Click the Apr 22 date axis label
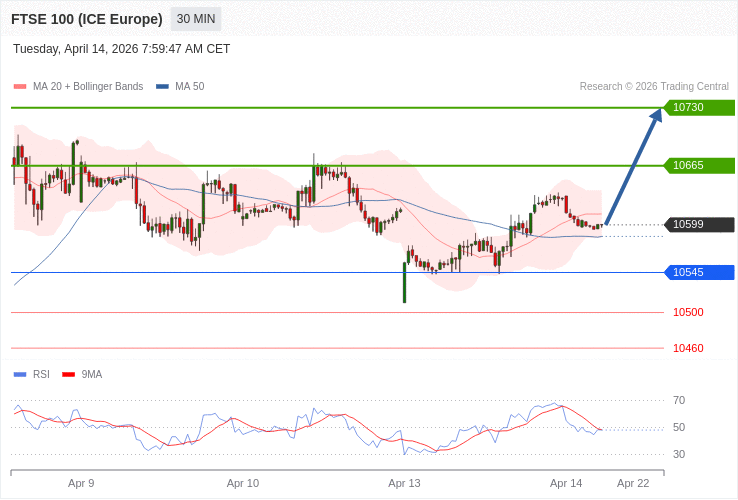The width and height of the screenshot is (738, 500). pos(634,484)
